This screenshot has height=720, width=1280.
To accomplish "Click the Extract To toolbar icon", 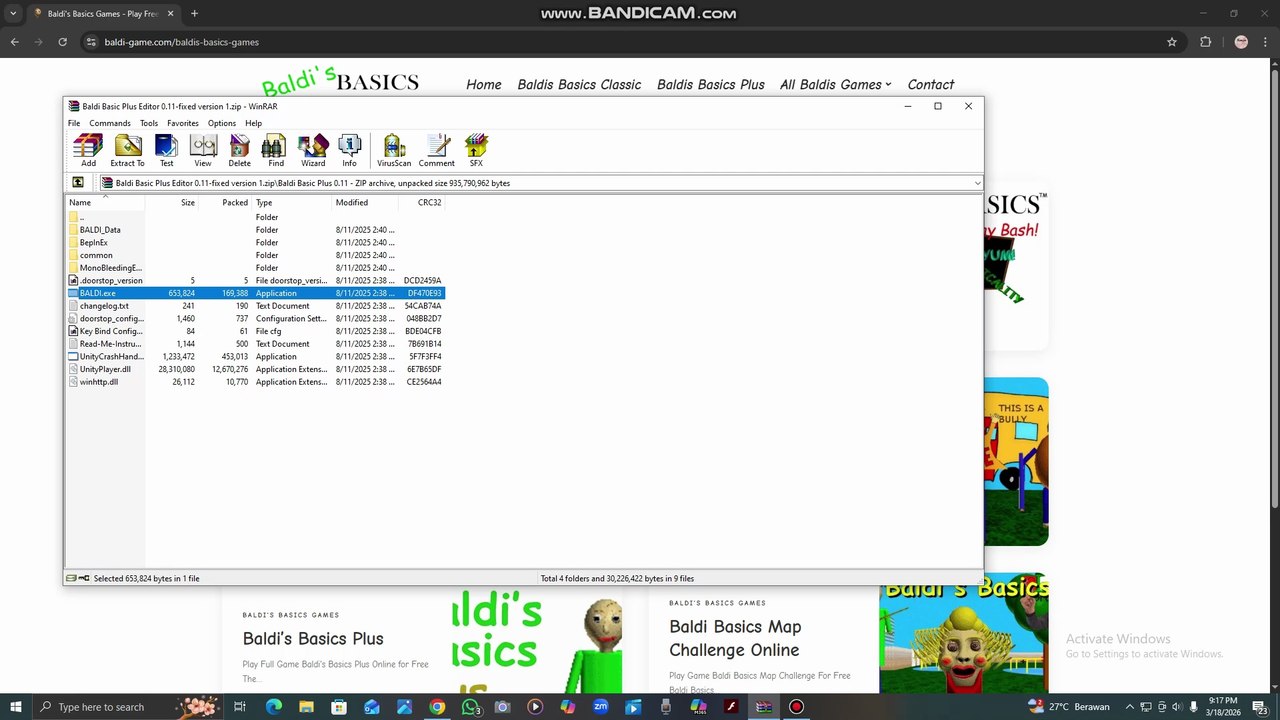I will point(127,150).
